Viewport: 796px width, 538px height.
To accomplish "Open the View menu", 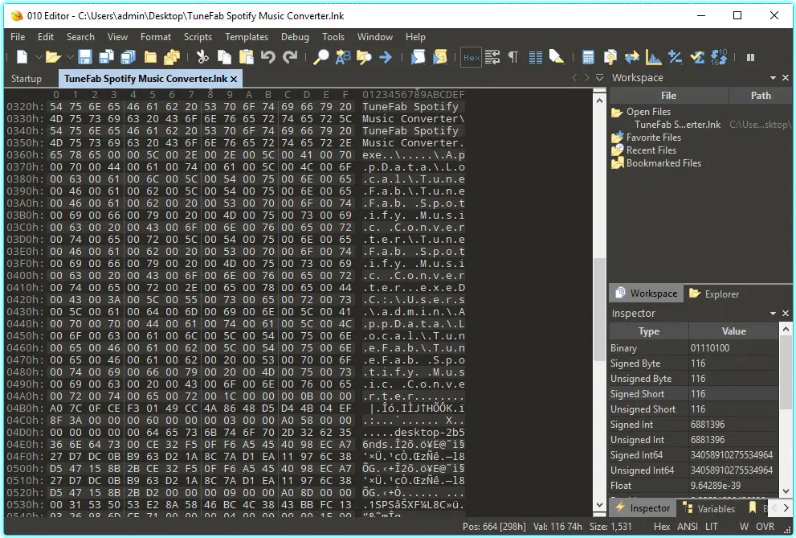I will 117,37.
